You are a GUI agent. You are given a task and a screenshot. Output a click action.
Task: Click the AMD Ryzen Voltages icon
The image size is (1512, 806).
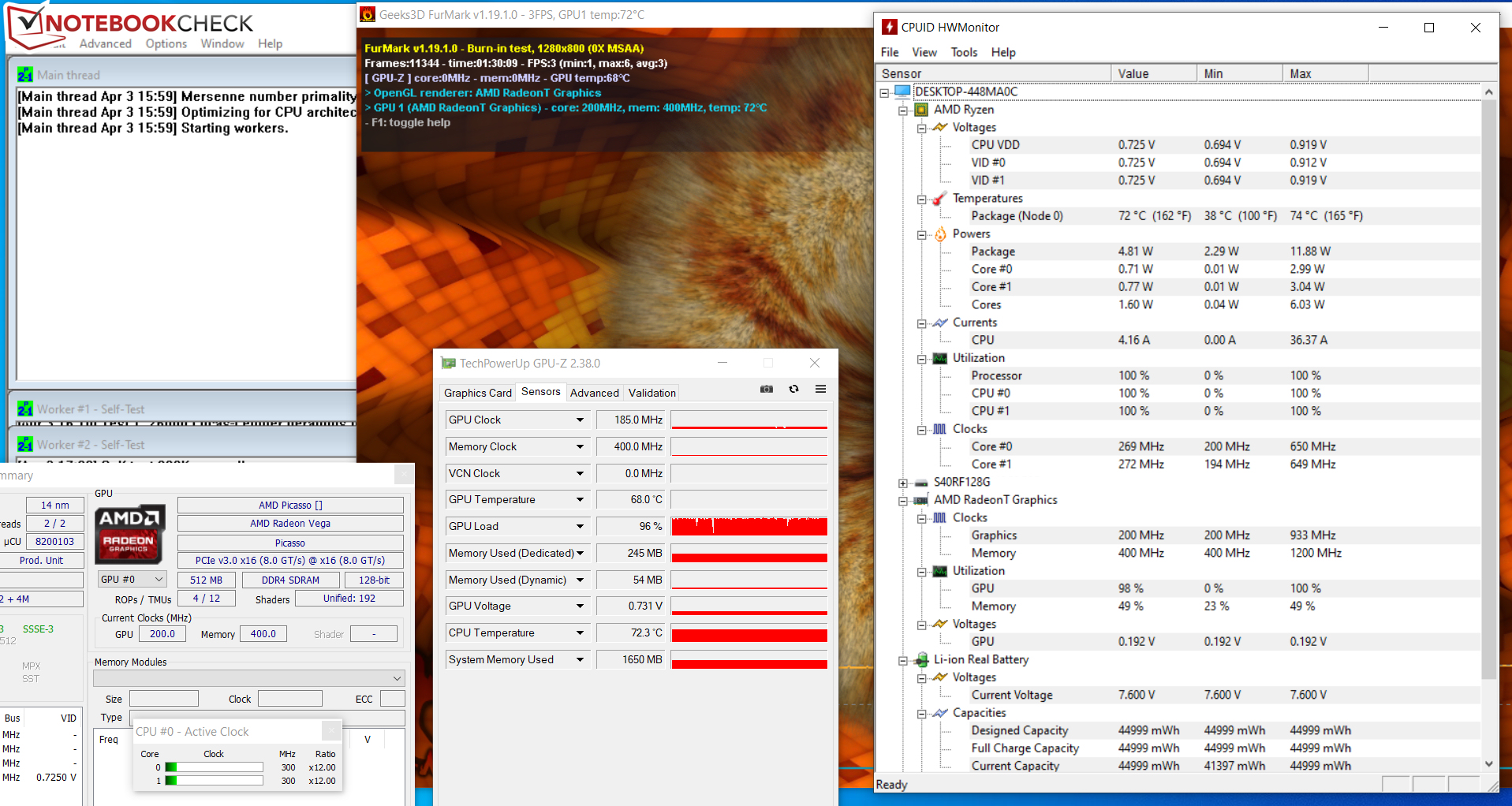940,128
